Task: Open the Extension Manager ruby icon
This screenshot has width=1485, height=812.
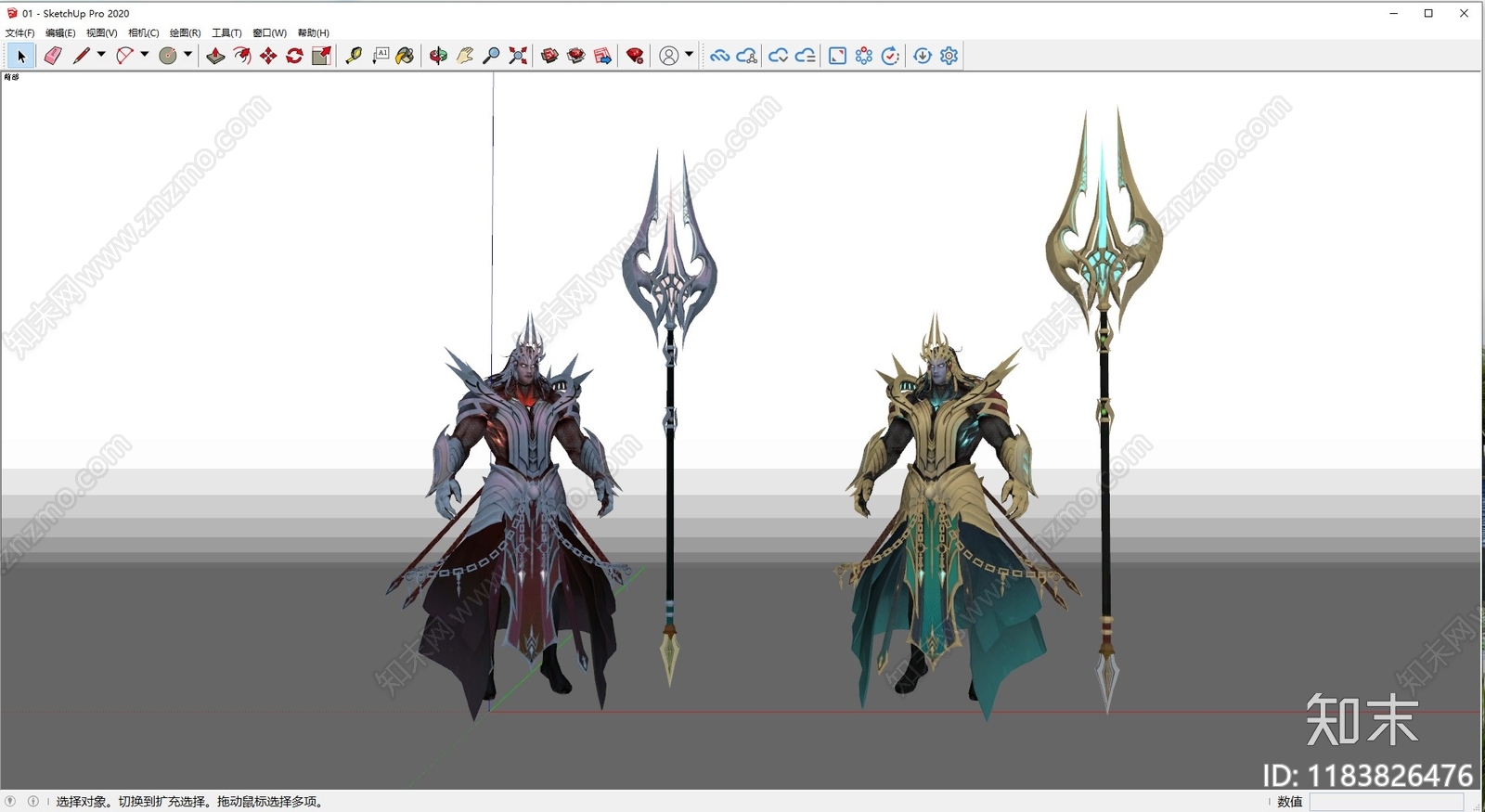Action: click(x=635, y=56)
